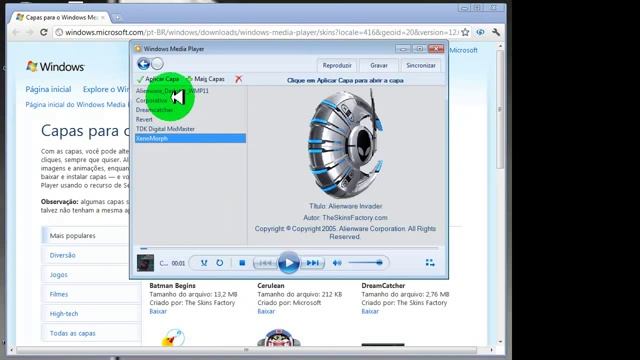Click the browser vertical scrollbar
This screenshot has width=640, height=360.
(500, 110)
